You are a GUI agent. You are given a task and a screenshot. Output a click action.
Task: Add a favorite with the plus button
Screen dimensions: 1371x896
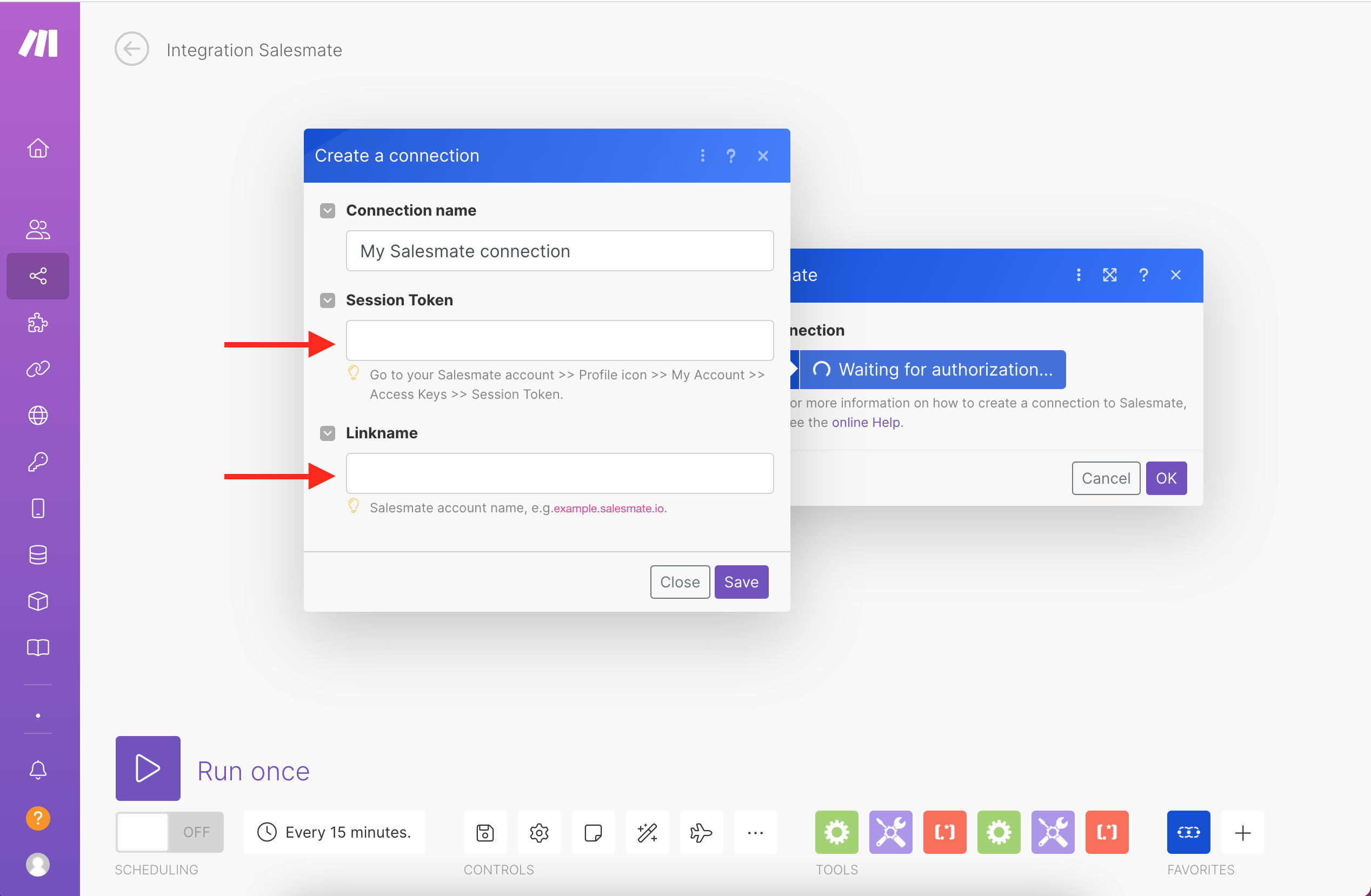[x=1243, y=833]
